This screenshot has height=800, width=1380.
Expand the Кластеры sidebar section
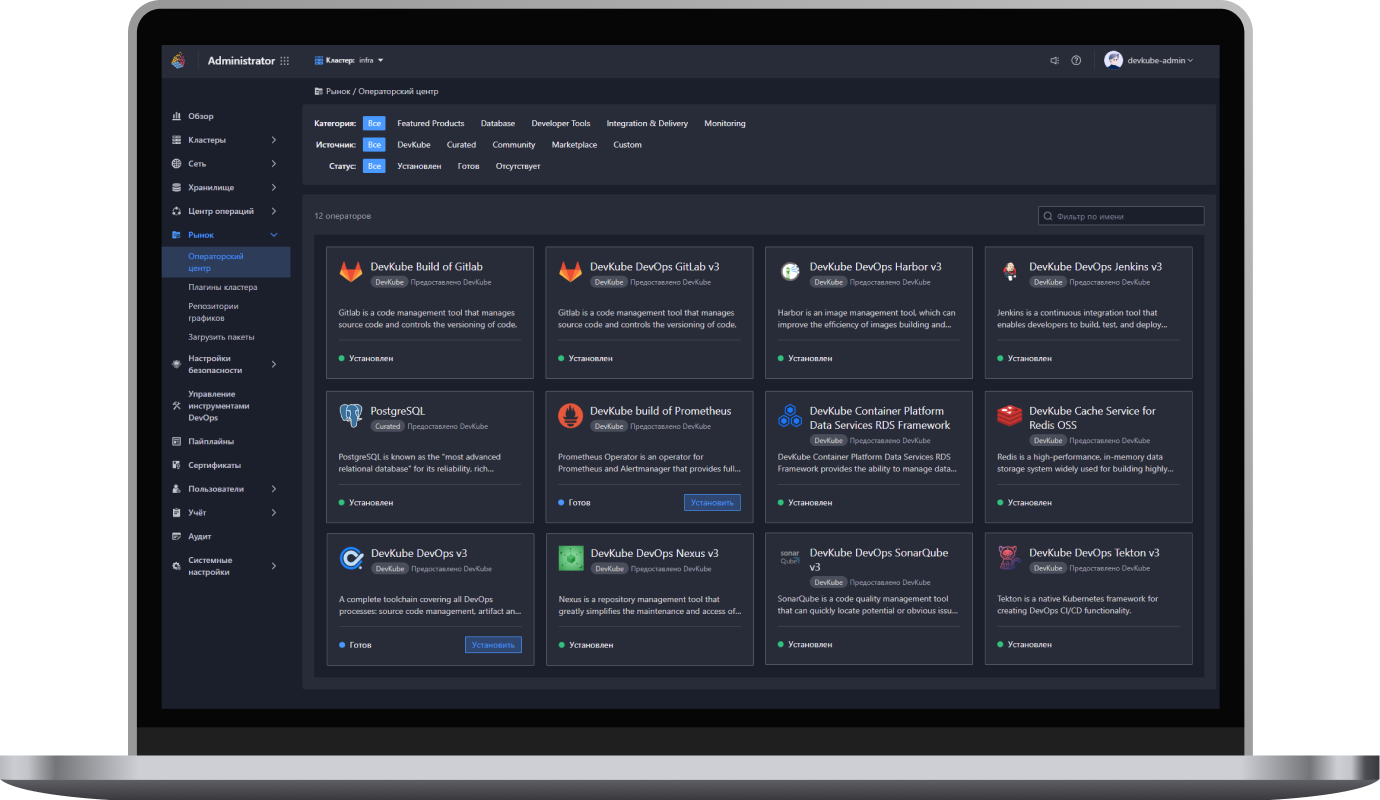point(224,140)
